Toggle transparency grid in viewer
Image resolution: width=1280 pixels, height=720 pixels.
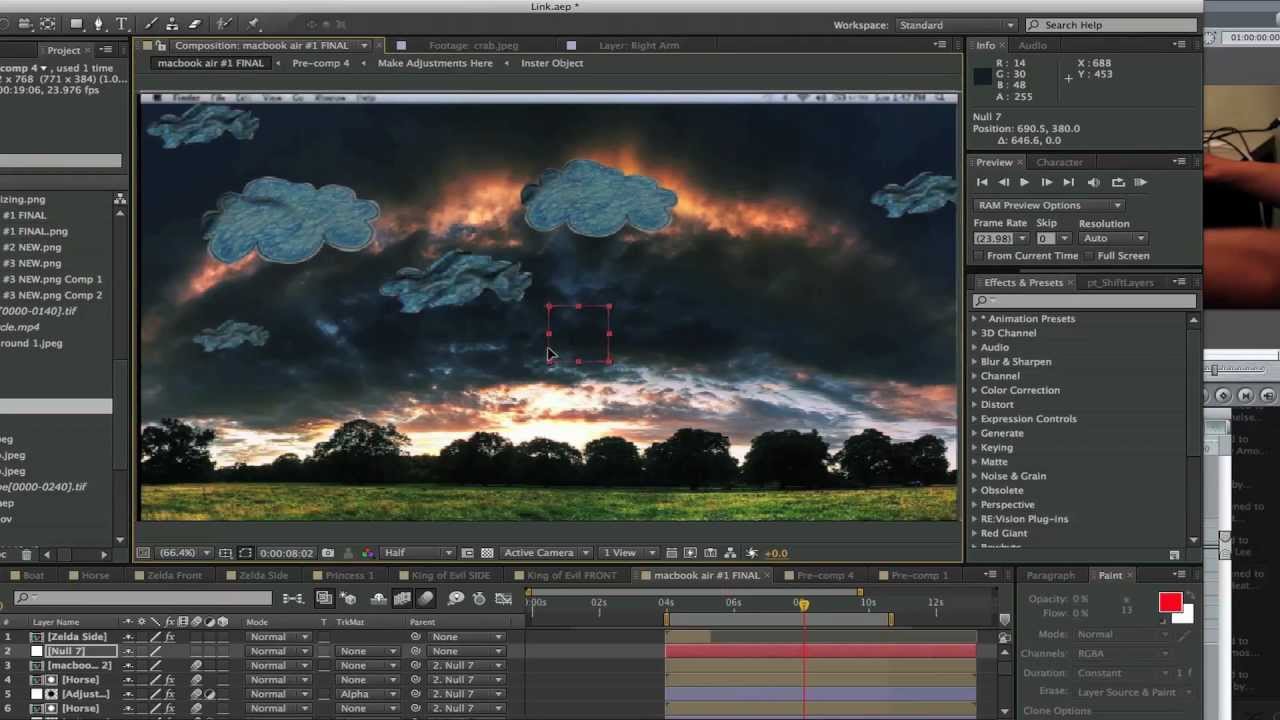(x=487, y=553)
